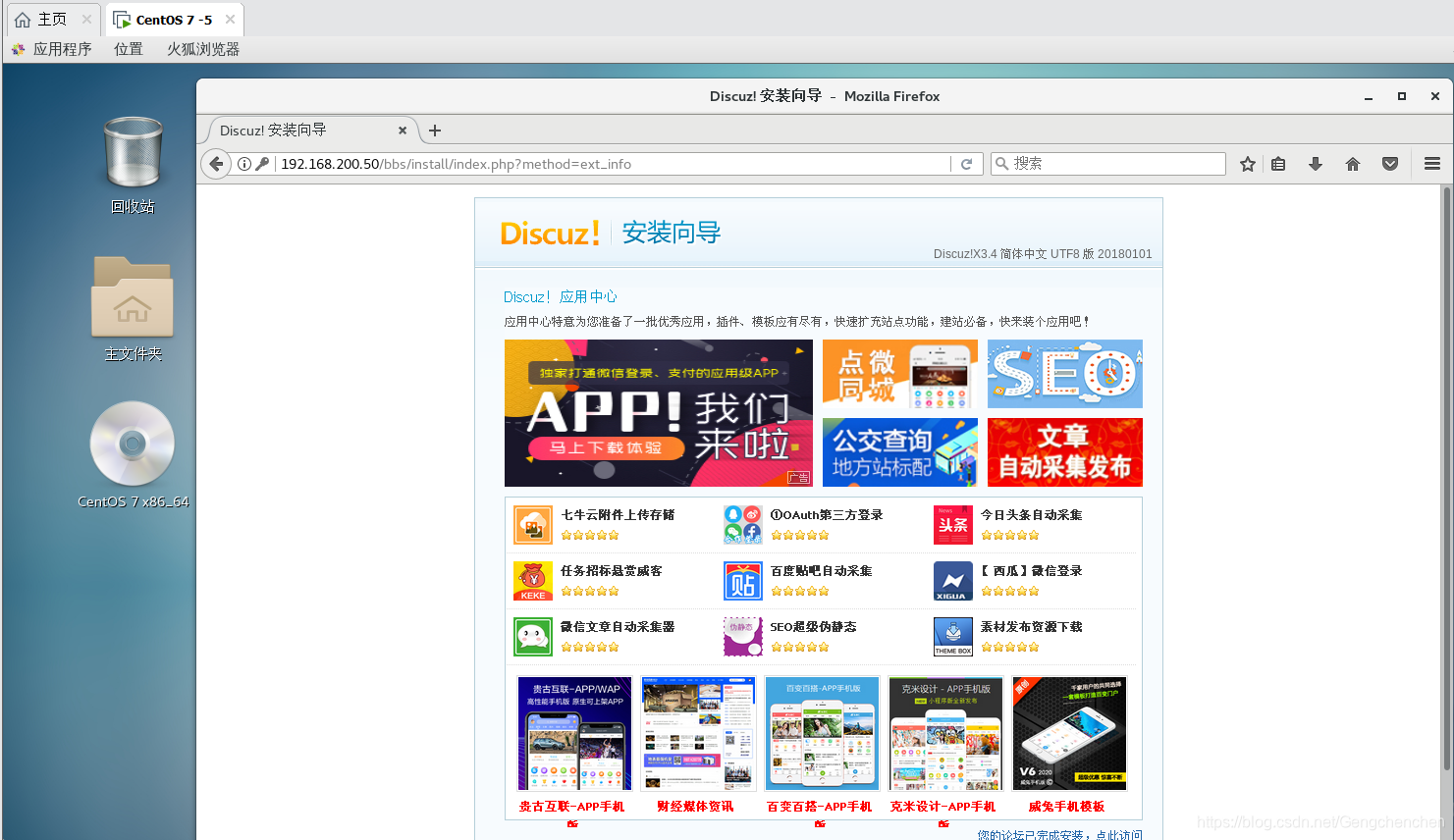
Task: Open a new tab with plus button
Action: pyautogui.click(x=435, y=131)
